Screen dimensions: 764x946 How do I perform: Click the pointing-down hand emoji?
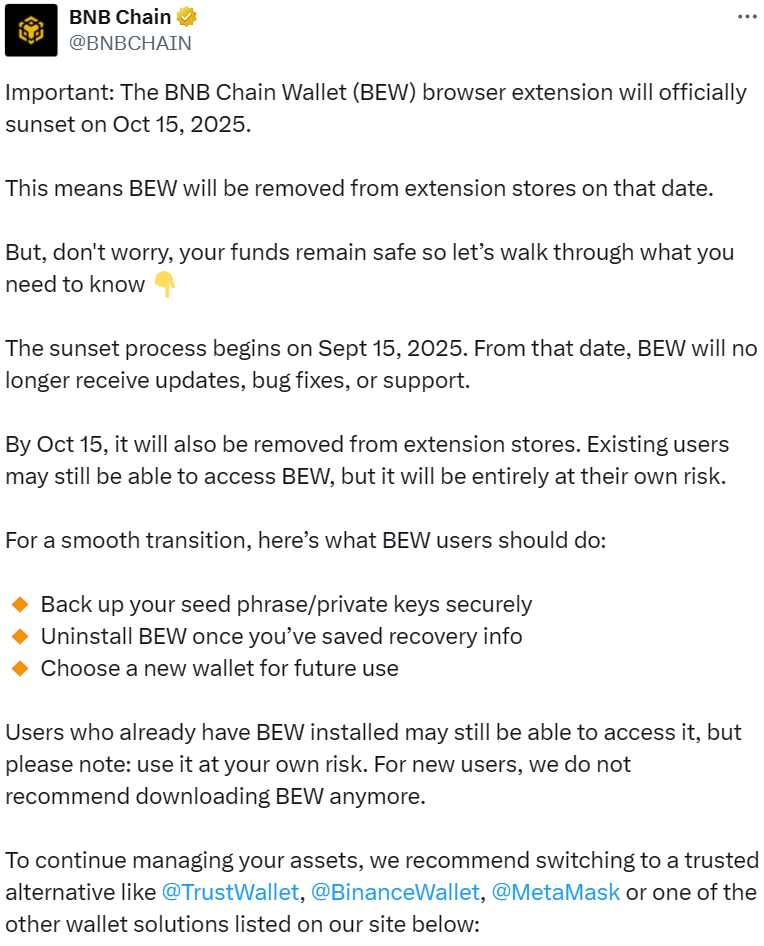tap(164, 285)
